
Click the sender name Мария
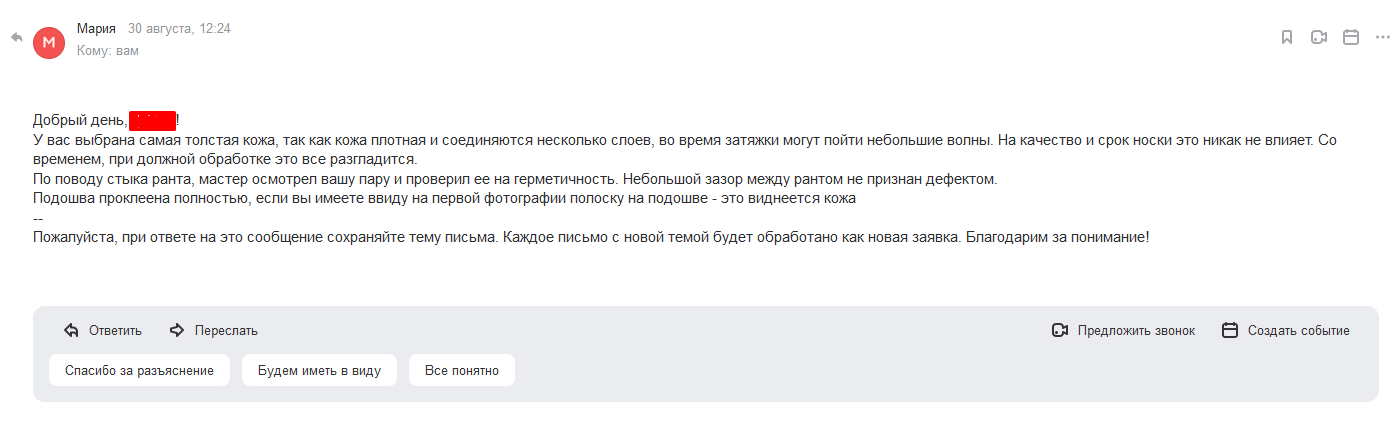(x=96, y=29)
